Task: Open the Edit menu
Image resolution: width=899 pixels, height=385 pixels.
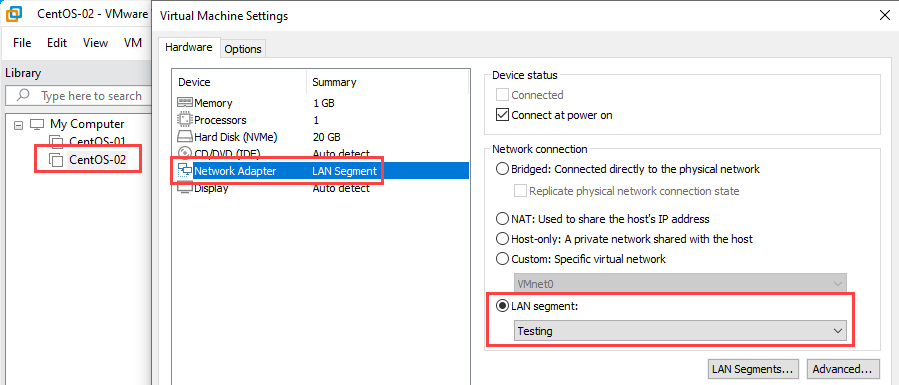Action: (x=57, y=43)
